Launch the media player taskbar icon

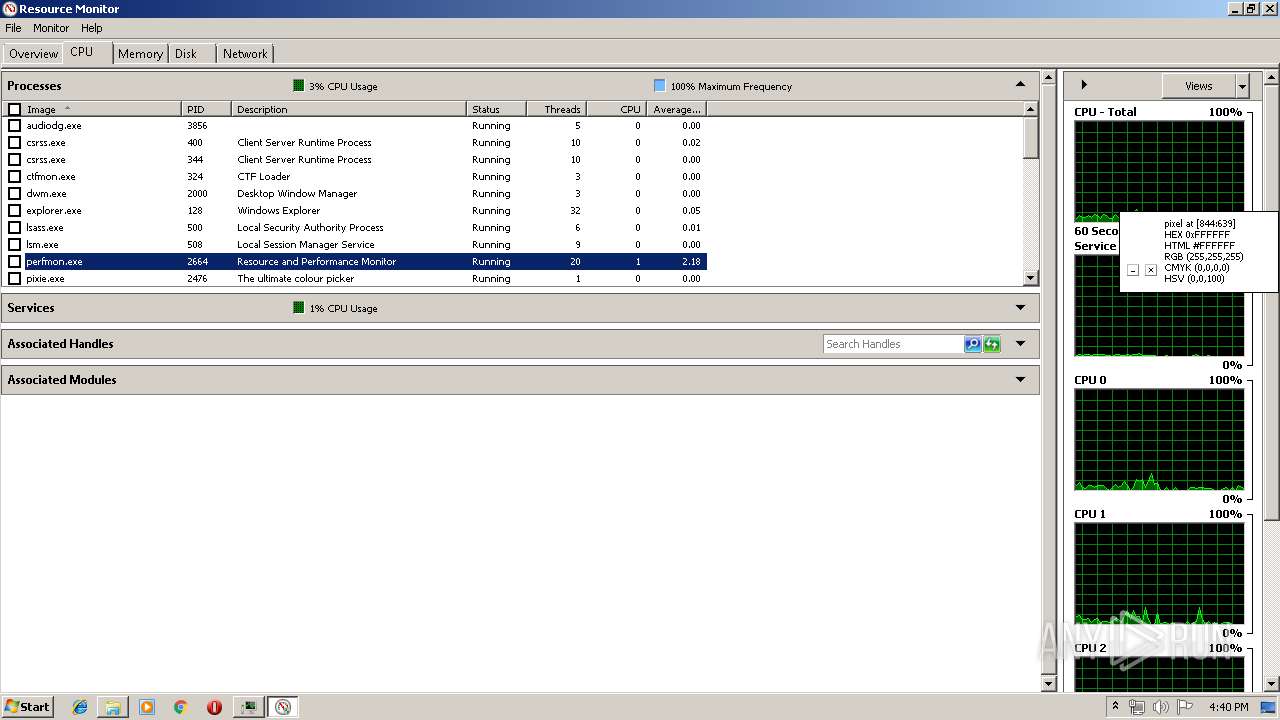point(147,707)
